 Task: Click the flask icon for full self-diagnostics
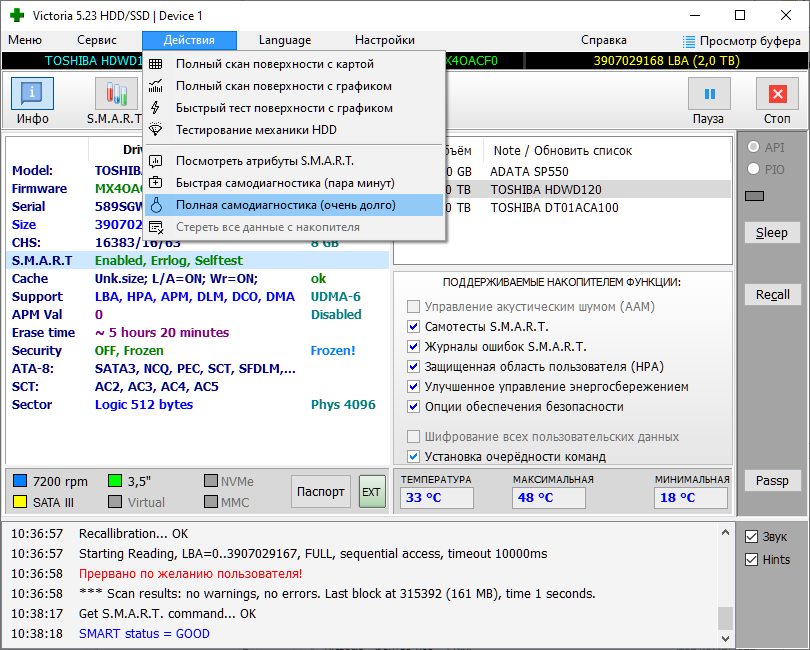(156, 205)
